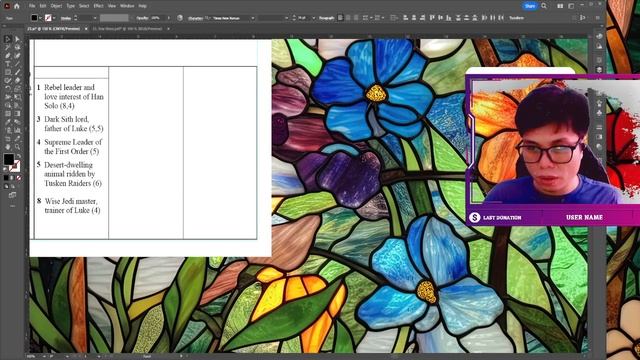Select the Direct Selection tool
This screenshot has width=640, height=360.
(17, 39)
